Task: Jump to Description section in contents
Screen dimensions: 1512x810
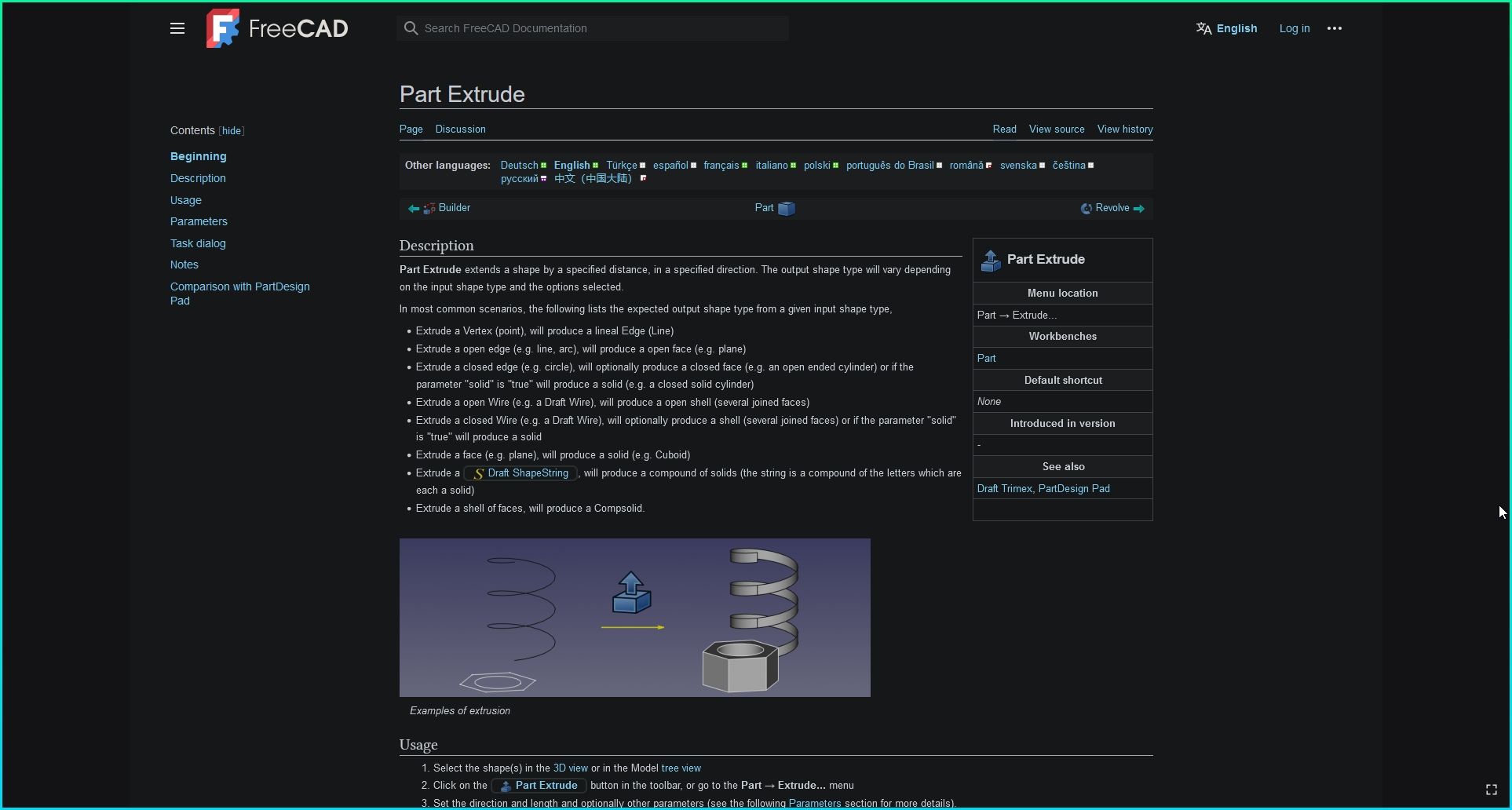Action: (198, 178)
